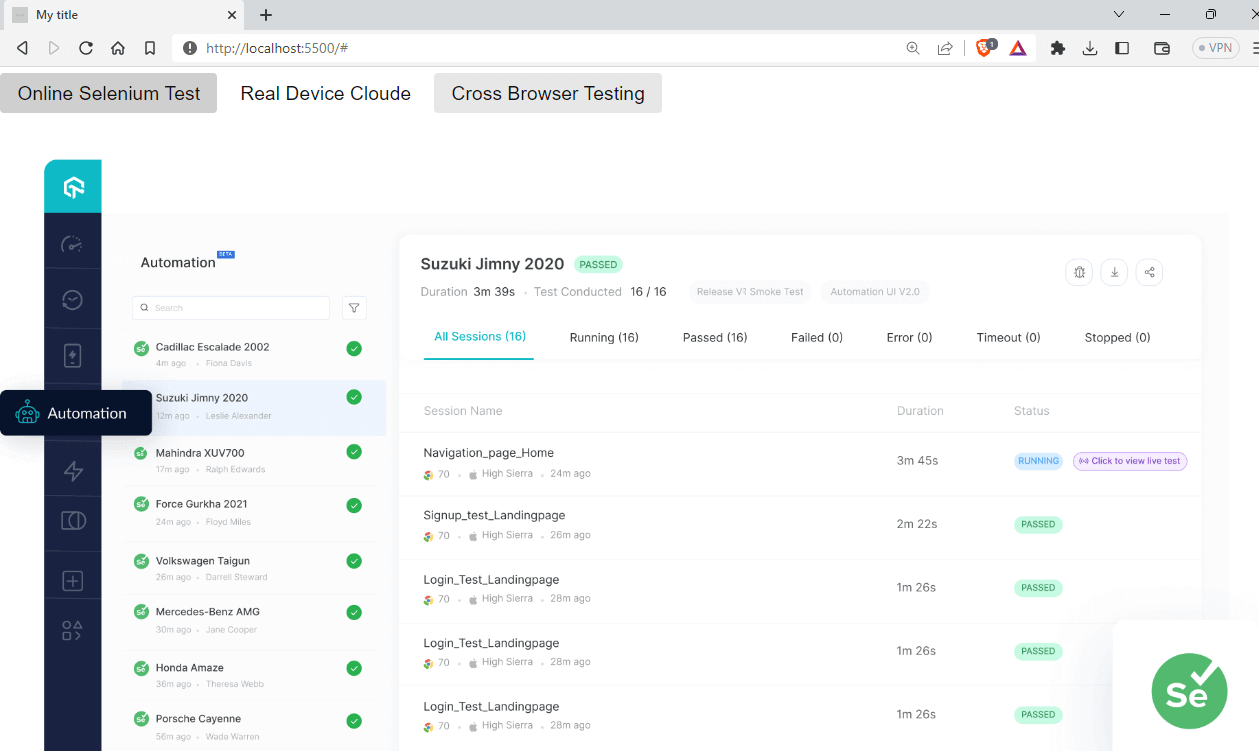Click the lightning bolt icon in the sidebar

(x=72, y=470)
